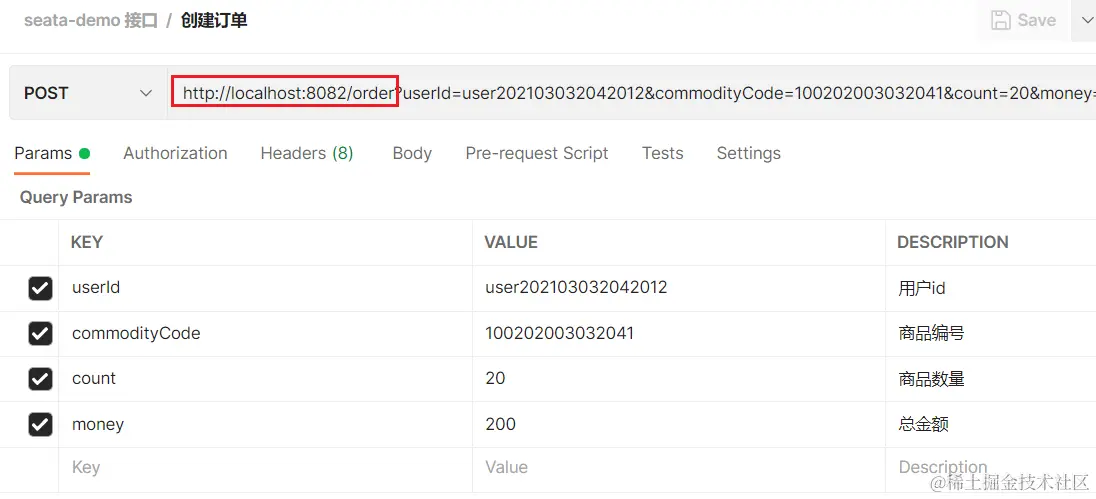Click the count key cell
Viewport: 1096px width, 499px height.
click(266, 379)
